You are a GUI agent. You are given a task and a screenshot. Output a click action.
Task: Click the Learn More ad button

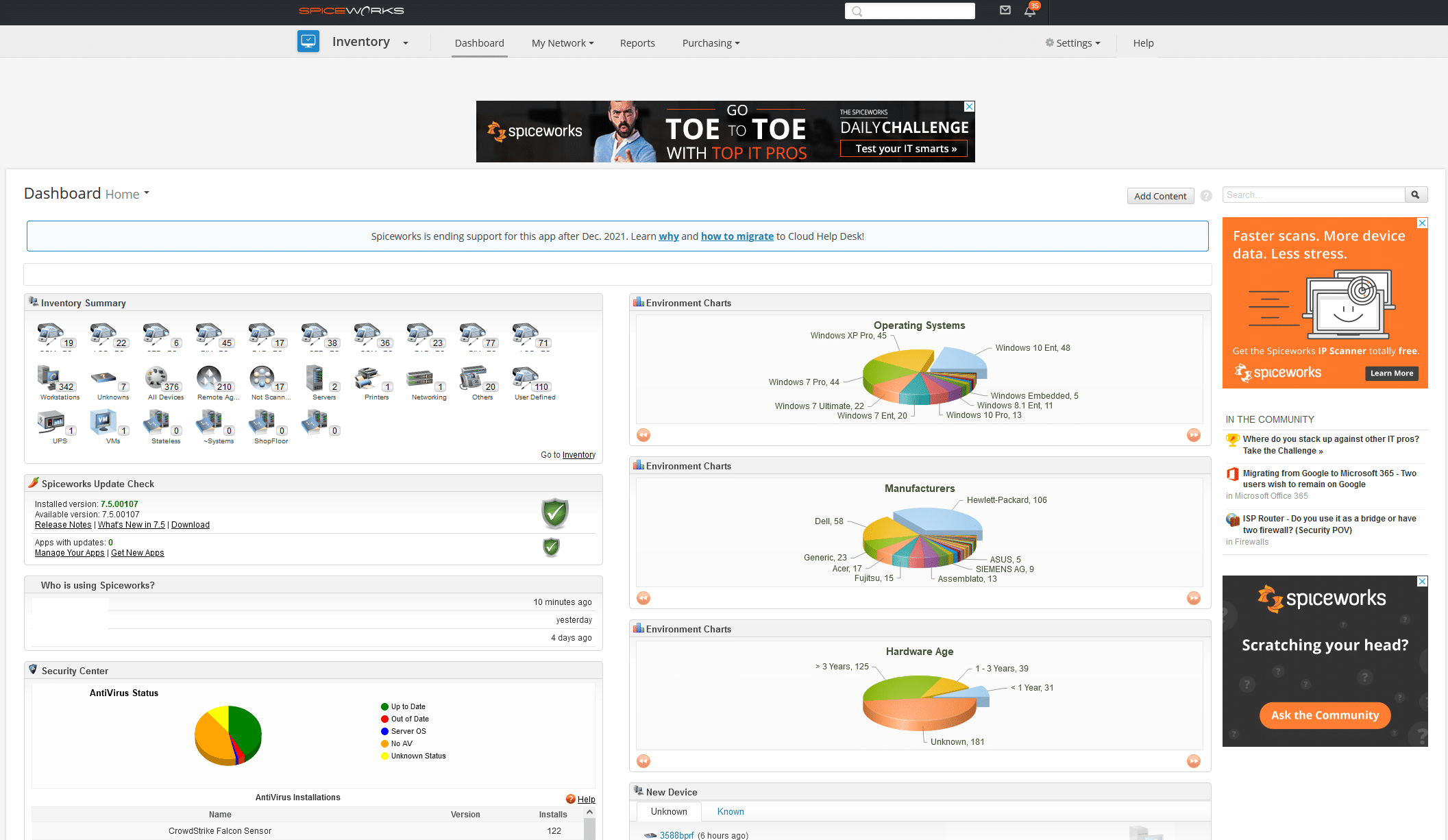point(1392,373)
